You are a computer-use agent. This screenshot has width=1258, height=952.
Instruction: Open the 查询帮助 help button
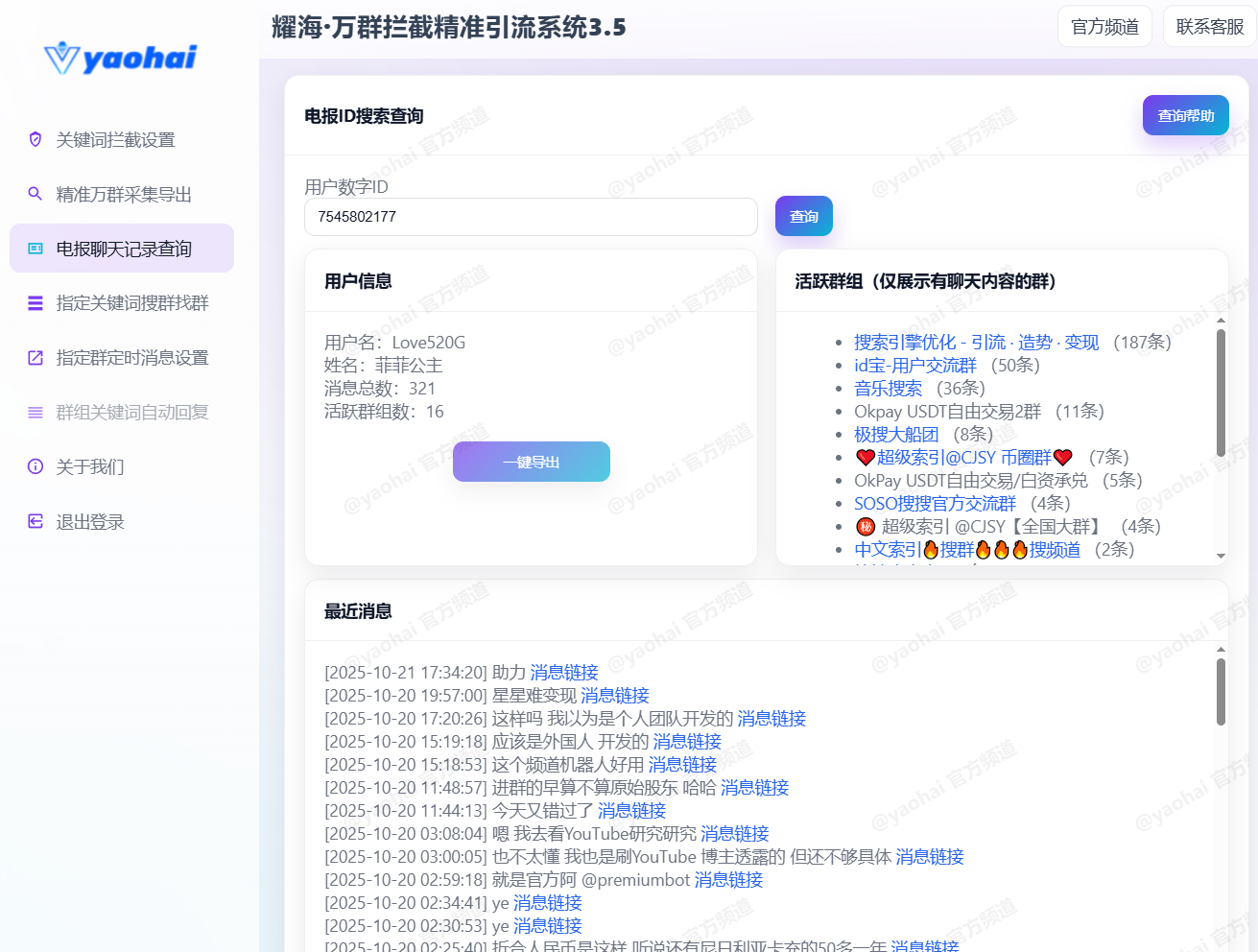[x=1185, y=115]
